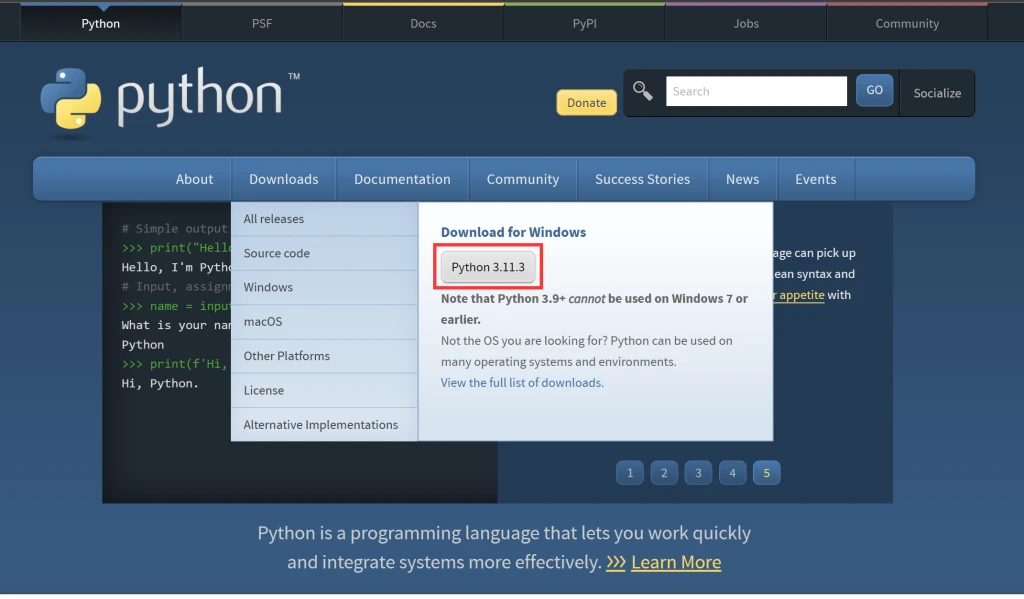Download Python 3.11.3 for Windows
Viewport: 1024px width, 599px height.
point(488,267)
